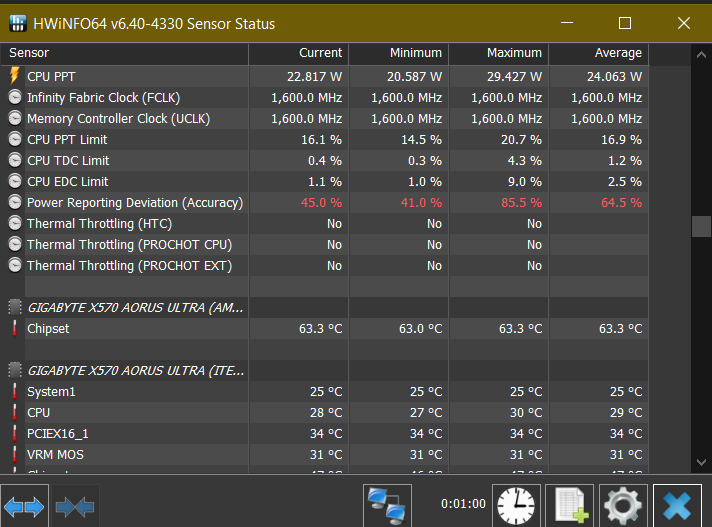Image resolution: width=712 pixels, height=527 pixels.
Task: Select the CPU PPT Limit label
Action: coord(67,140)
